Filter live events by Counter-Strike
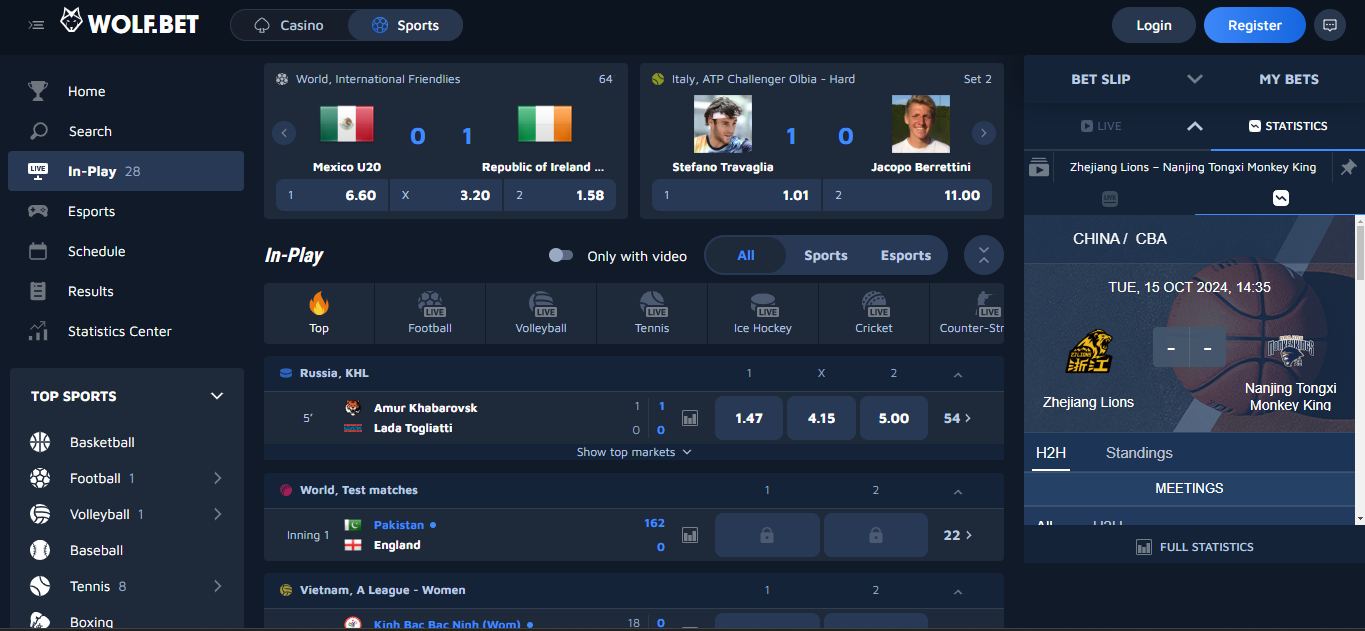Screen dimensions: 1365x631 pyautogui.click(x=968, y=313)
